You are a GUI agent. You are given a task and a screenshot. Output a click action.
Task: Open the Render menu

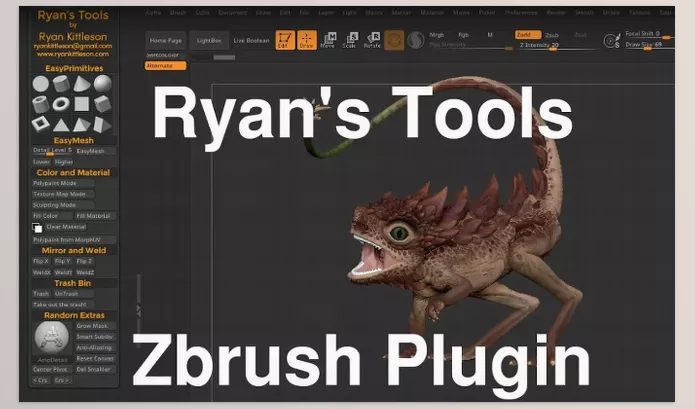[x=556, y=13]
